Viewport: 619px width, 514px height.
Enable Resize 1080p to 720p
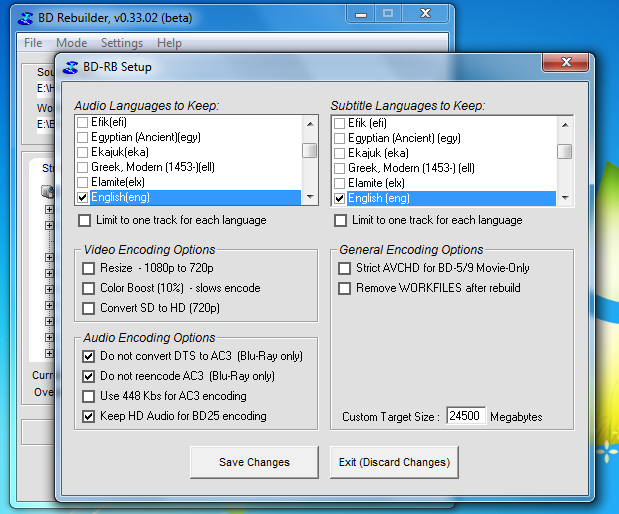tap(88, 268)
